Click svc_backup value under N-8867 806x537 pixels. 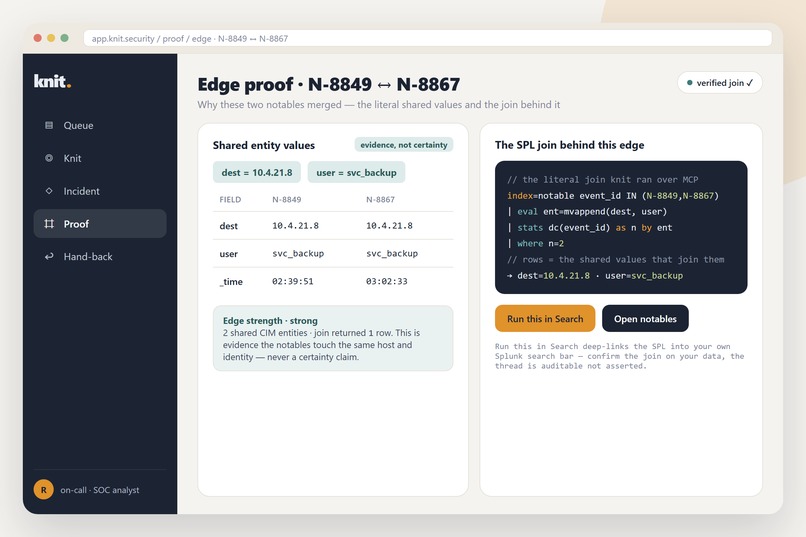pyautogui.click(x=392, y=253)
